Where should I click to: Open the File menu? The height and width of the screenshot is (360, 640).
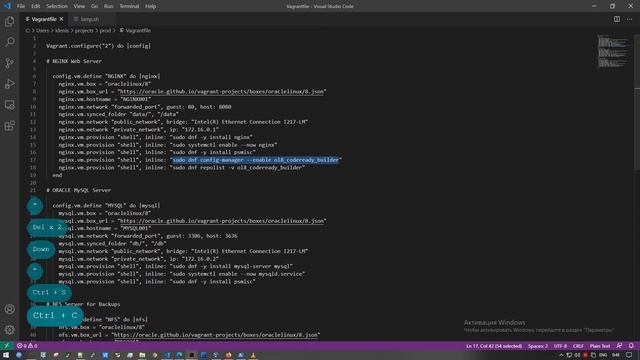point(21,6)
